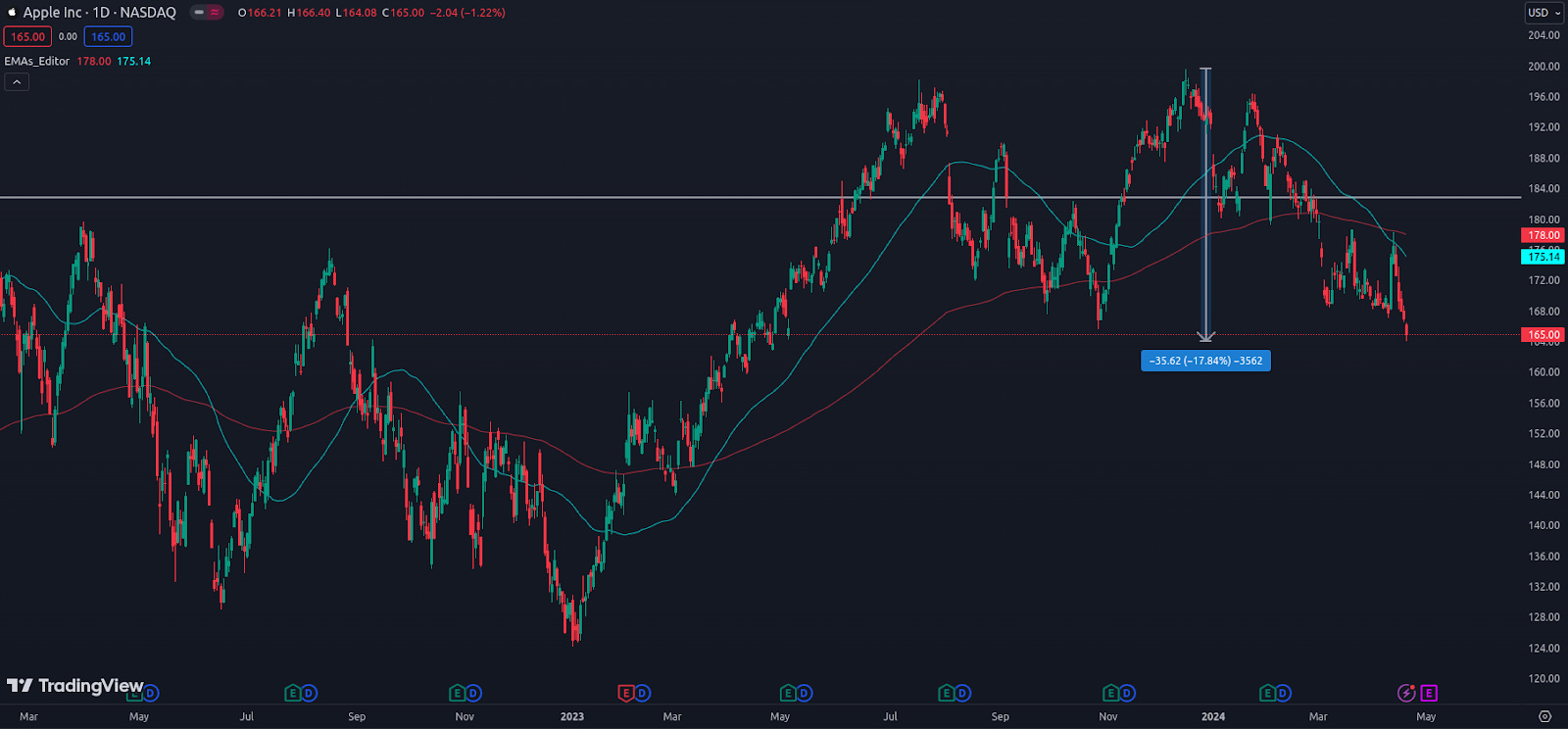This screenshot has height=729, width=1568.
Task: Open the May 2022 dividend D marker
Action: [x=150, y=693]
